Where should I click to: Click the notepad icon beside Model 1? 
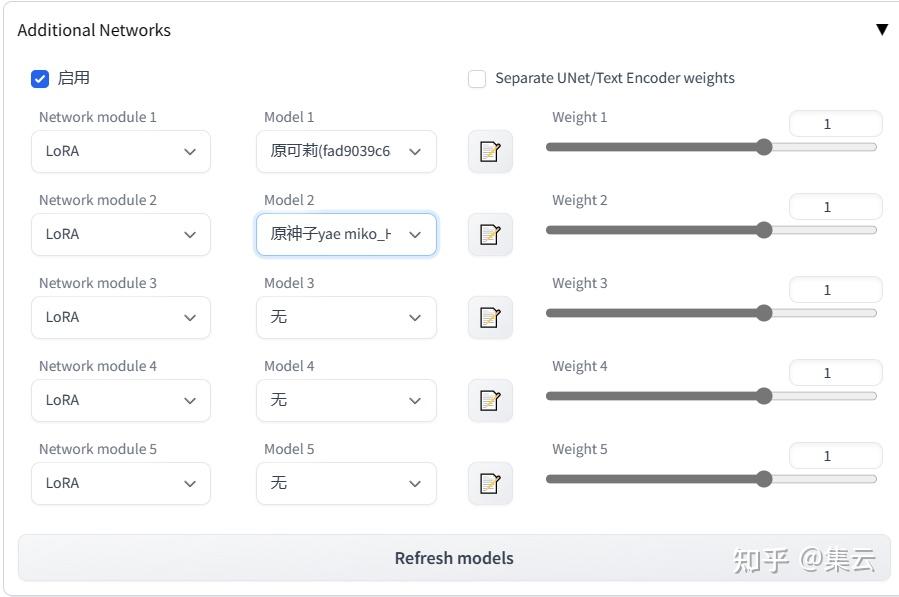pyautogui.click(x=490, y=152)
